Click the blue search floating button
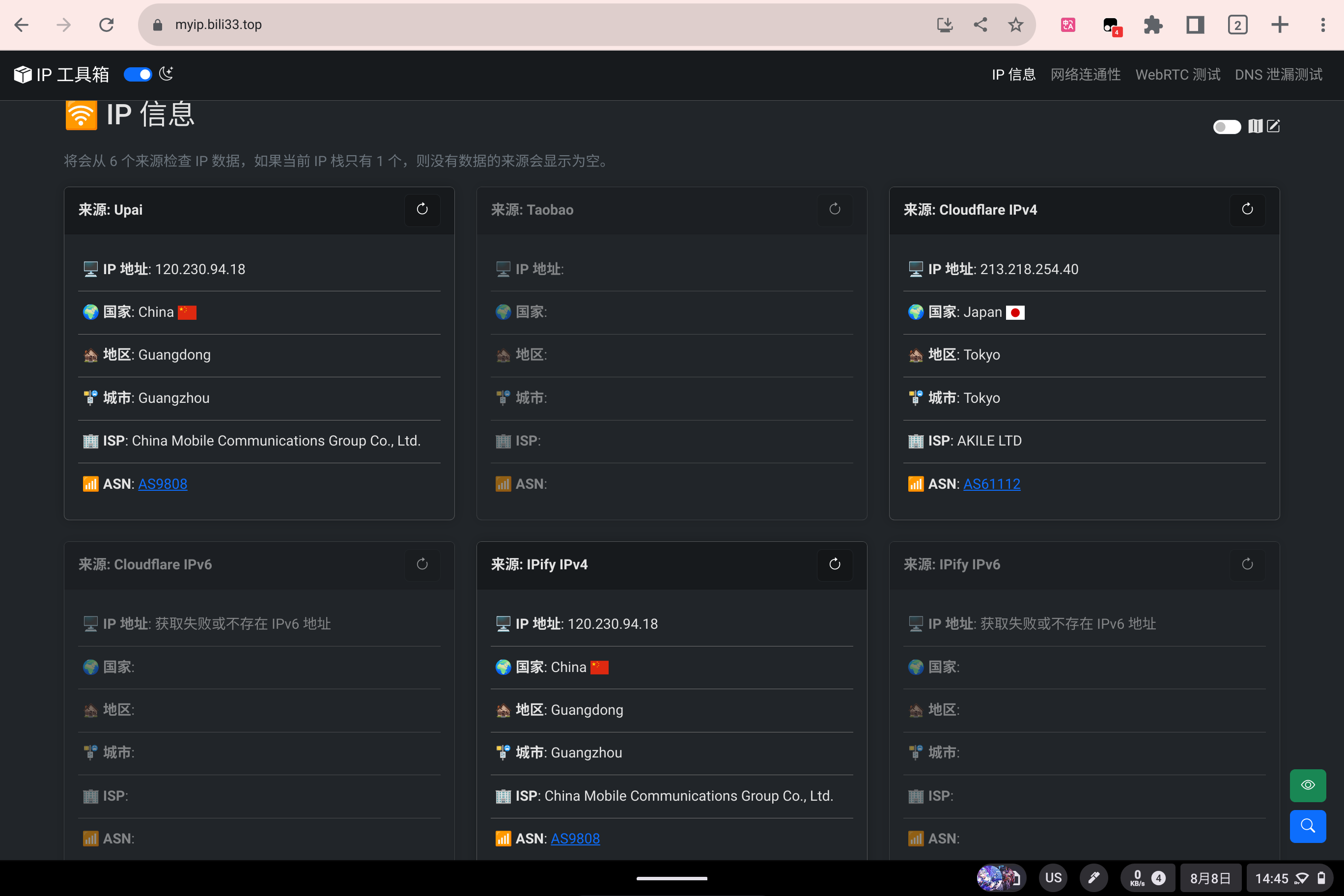Screen dimensions: 1344x896 (1308, 826)
